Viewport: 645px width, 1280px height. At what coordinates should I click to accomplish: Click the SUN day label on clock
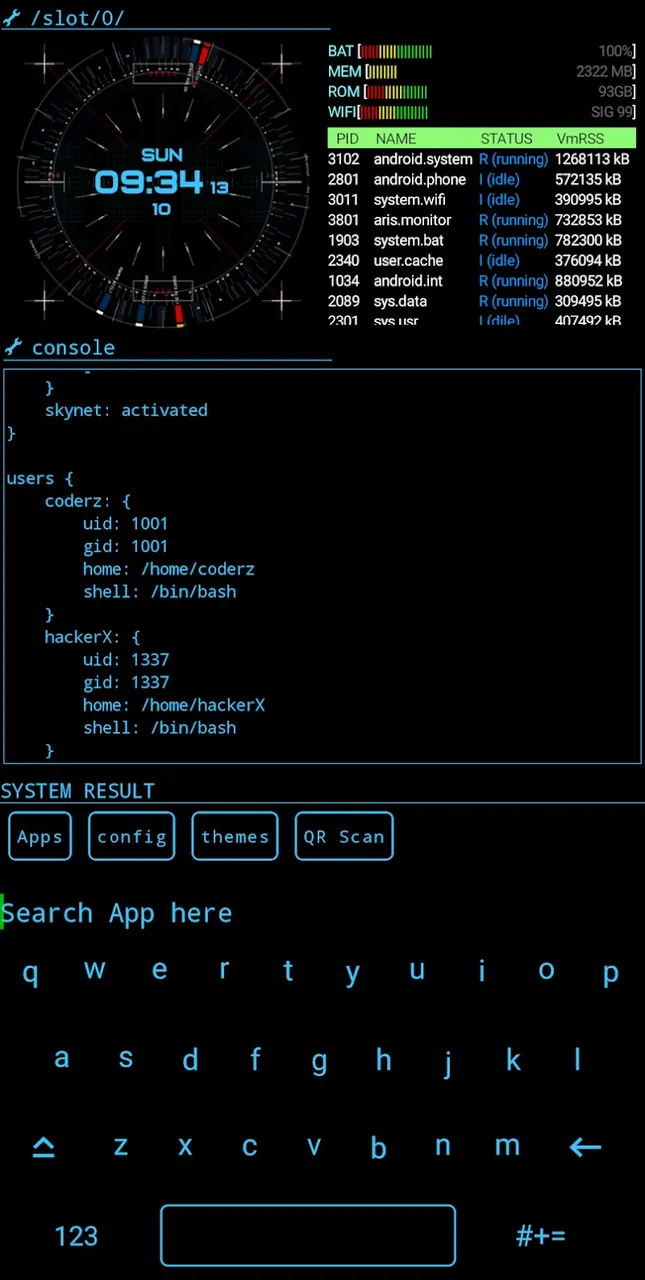click(162, 155)
